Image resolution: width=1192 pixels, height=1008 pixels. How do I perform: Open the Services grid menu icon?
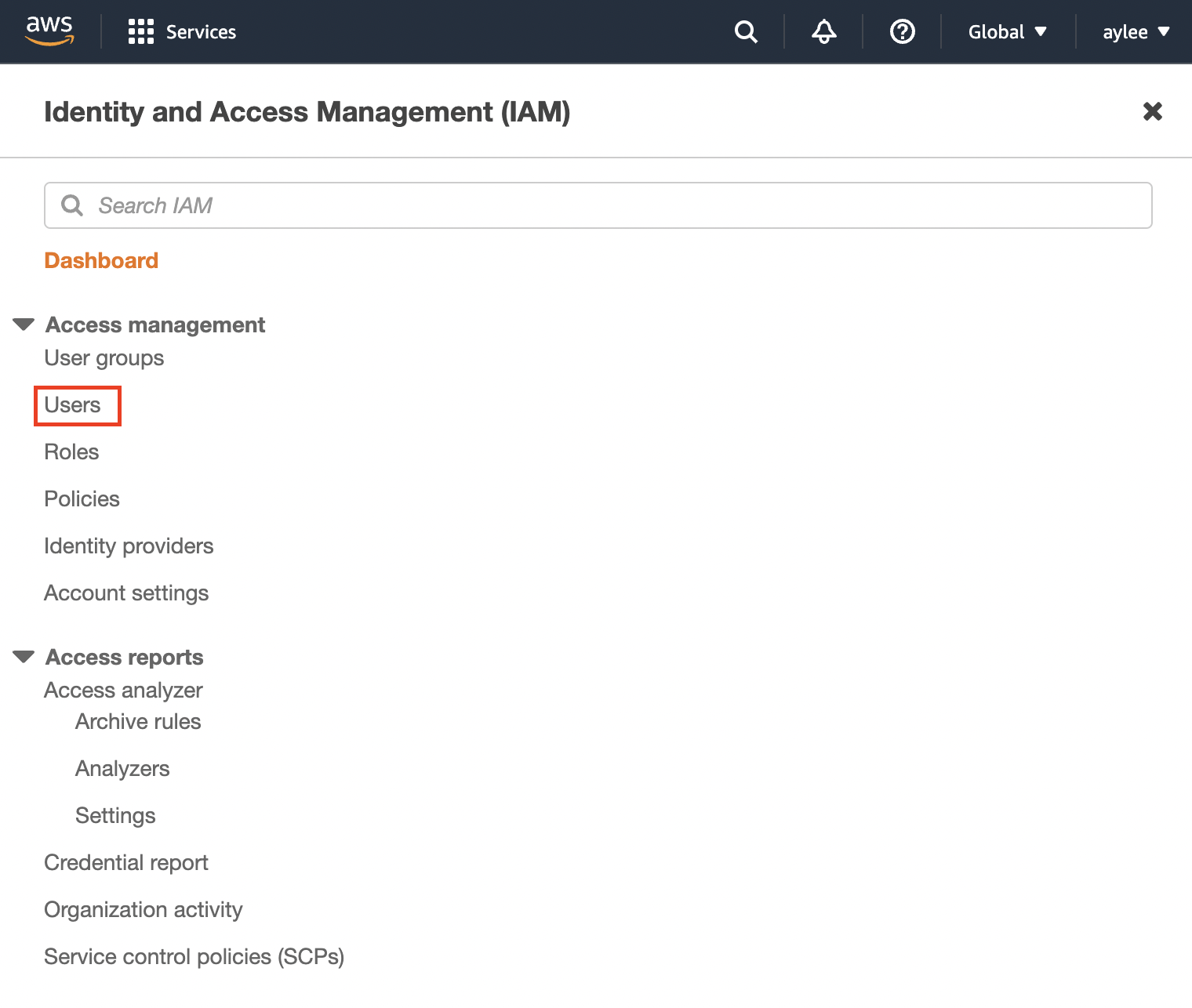pyautogui.click(x=140, y=31)
